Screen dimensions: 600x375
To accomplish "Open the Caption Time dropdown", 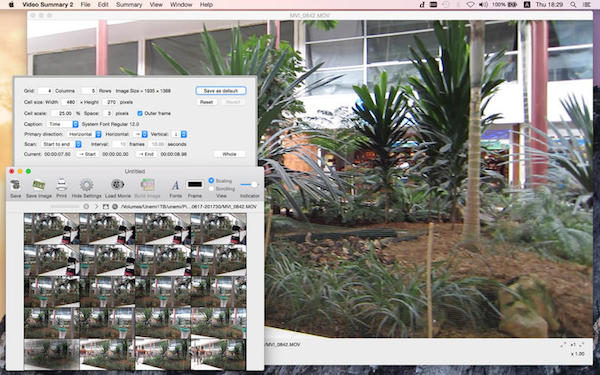I will coord(63,124).
